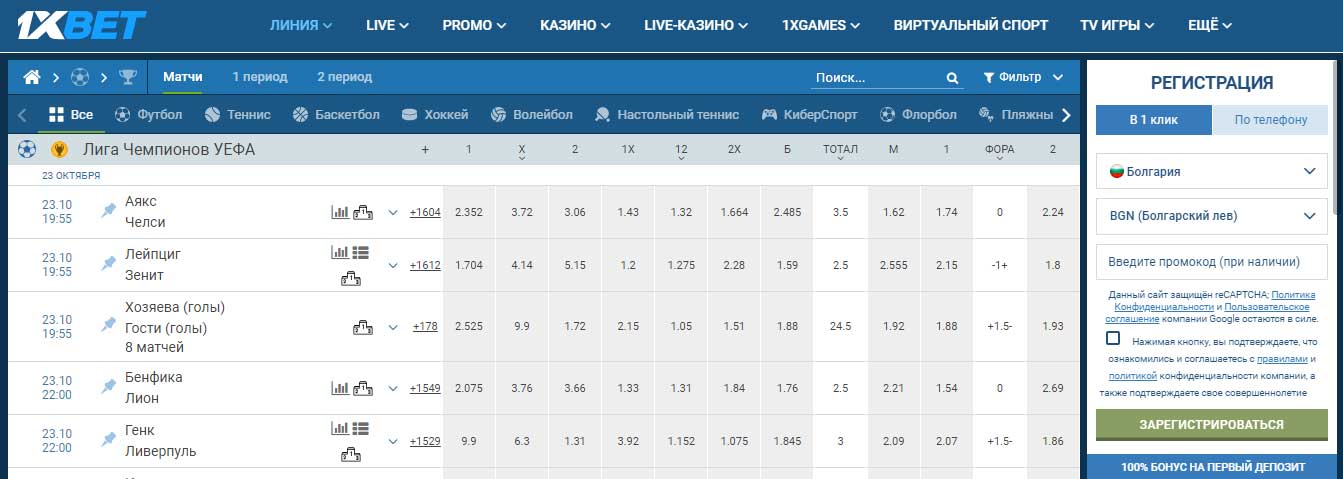This screenshot has width=1343, height=479.
Task: Select Hockey sport filter
Action: (434, 115)
